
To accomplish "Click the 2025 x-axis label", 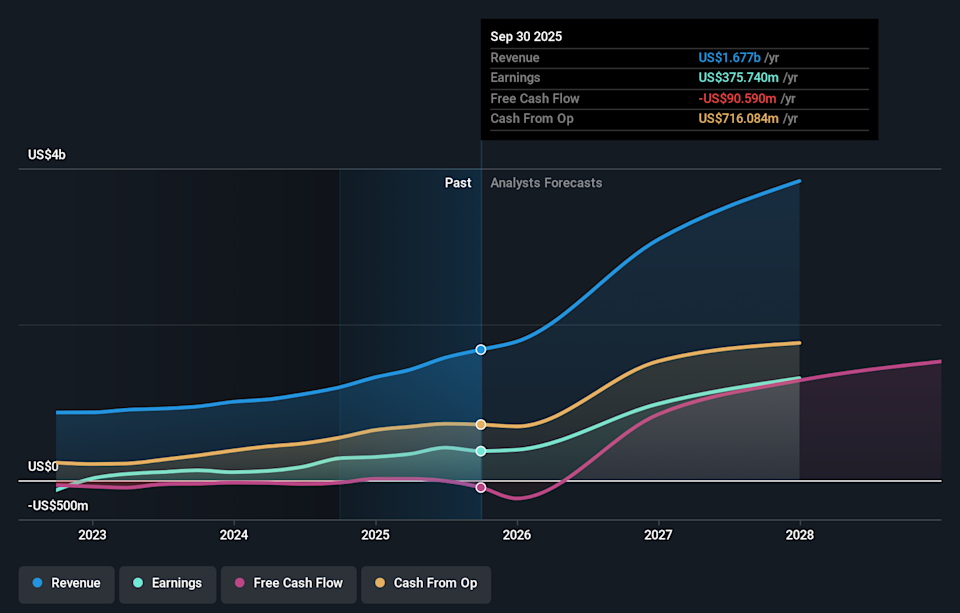I will tap(375, 535).
